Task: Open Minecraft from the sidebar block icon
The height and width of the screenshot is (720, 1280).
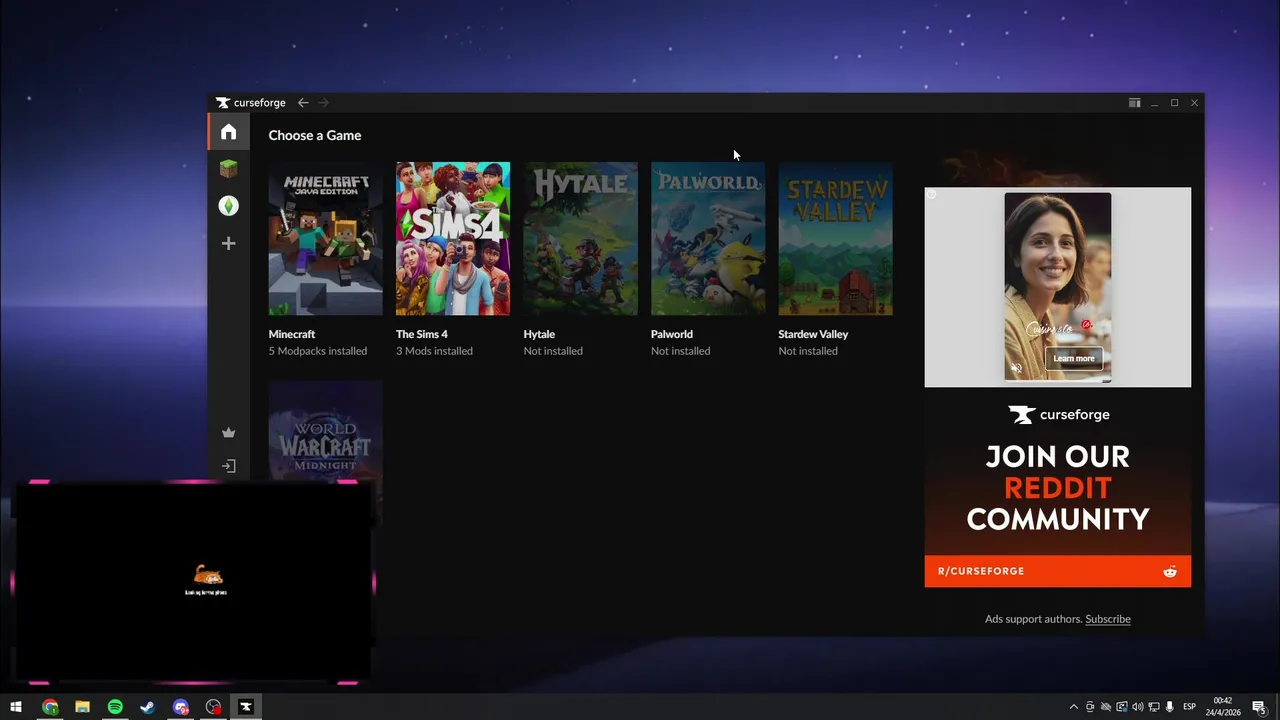Action: [x=229, y=169]
